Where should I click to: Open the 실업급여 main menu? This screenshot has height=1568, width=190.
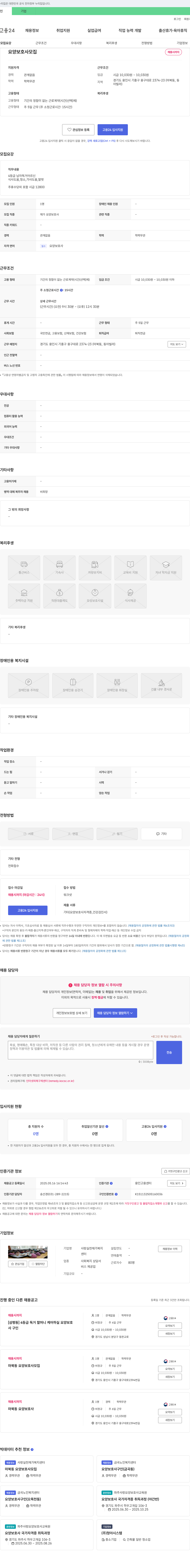pyautogui.click(x=94, y=31)
